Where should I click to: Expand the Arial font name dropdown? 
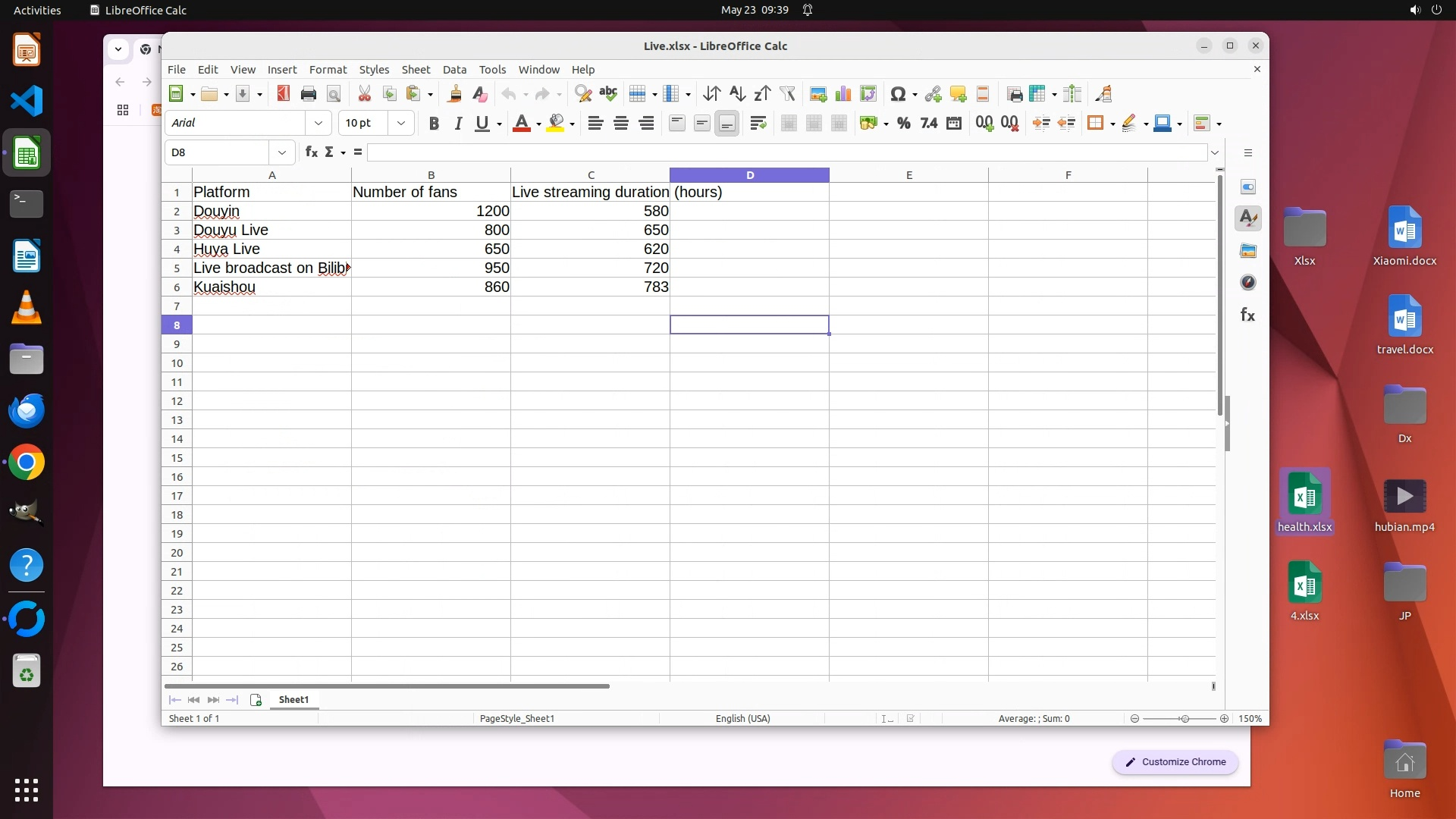coord(318,123)
